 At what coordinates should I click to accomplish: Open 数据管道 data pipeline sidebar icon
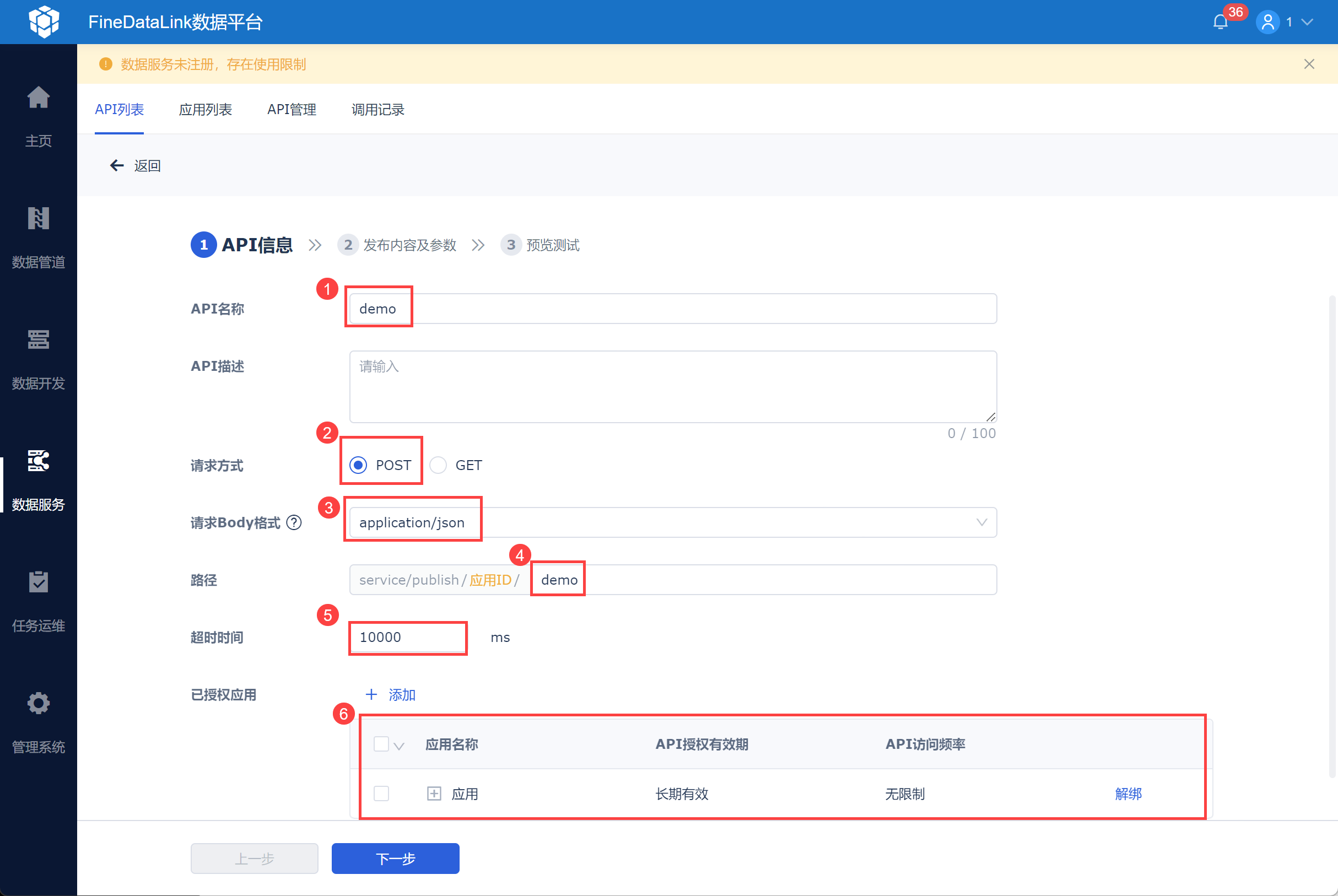(x=38, y=218)
